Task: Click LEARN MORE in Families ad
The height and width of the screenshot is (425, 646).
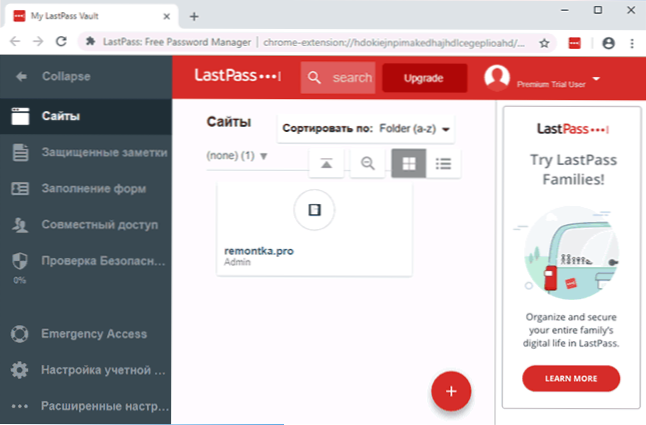Action: point(571,378)
